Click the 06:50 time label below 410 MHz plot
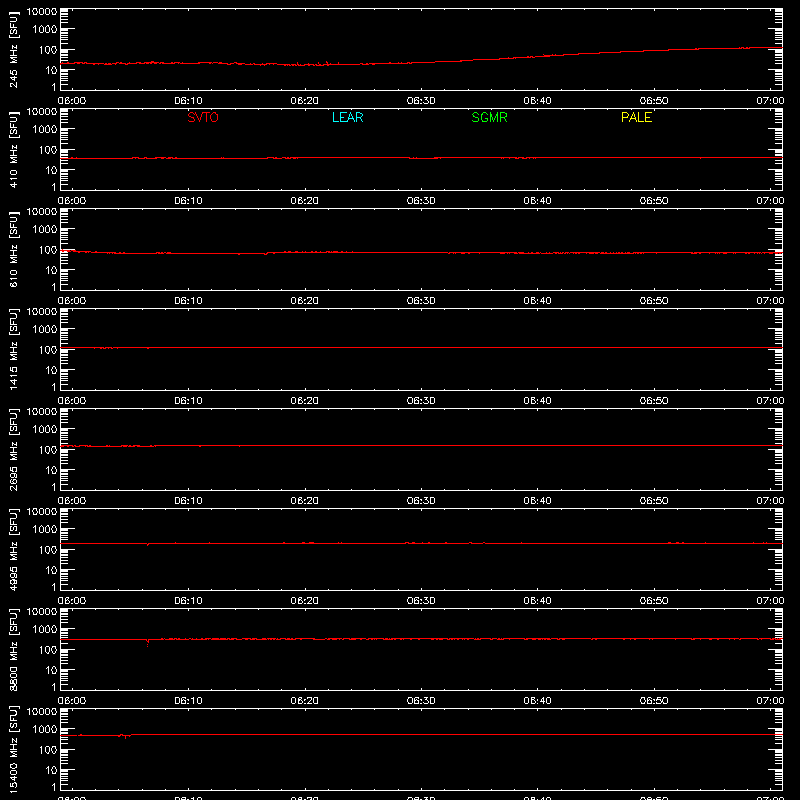Viewport: 800px width, 800px height. (654, 201)
